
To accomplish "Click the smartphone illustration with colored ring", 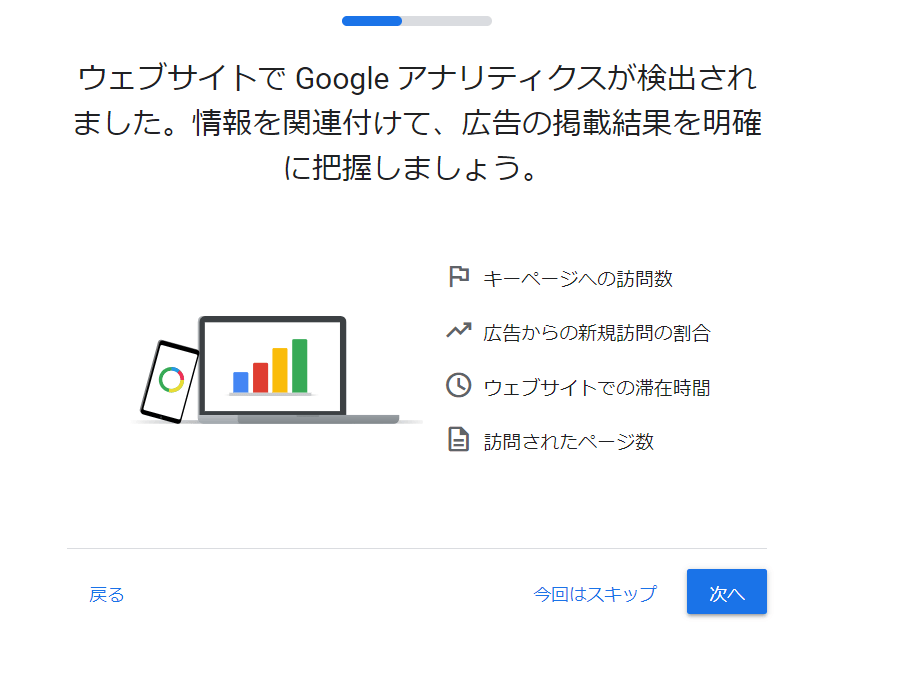I will click(170, 382).
